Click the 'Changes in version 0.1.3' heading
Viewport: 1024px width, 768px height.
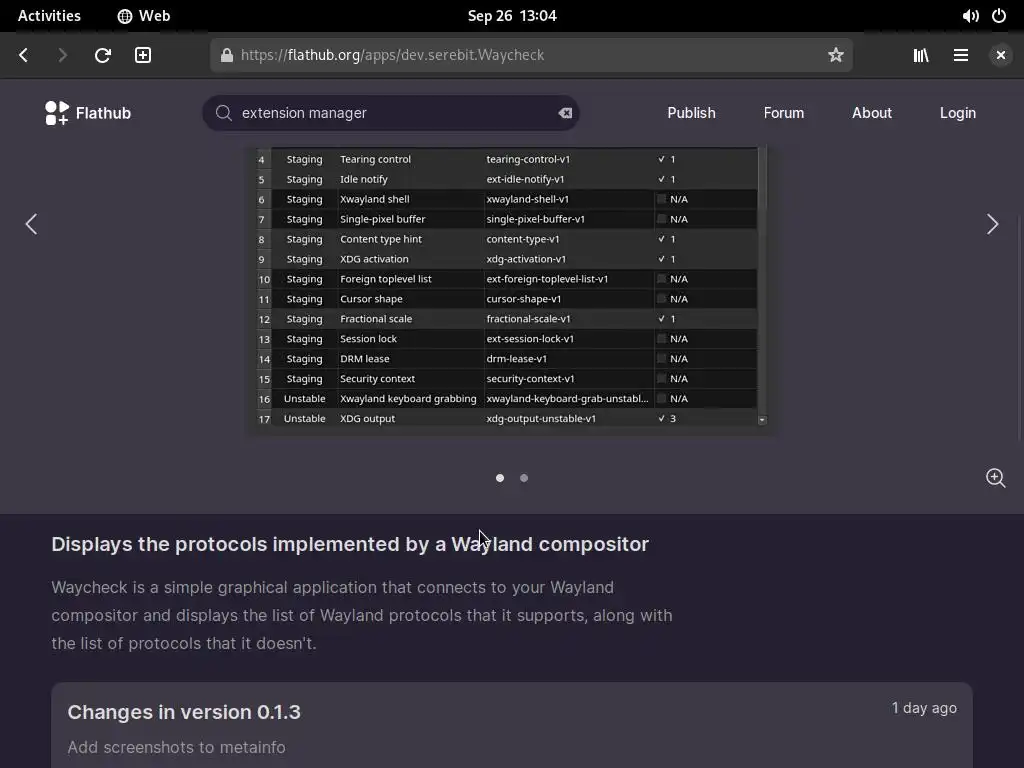pyautogui.click(x=184, y=712)
